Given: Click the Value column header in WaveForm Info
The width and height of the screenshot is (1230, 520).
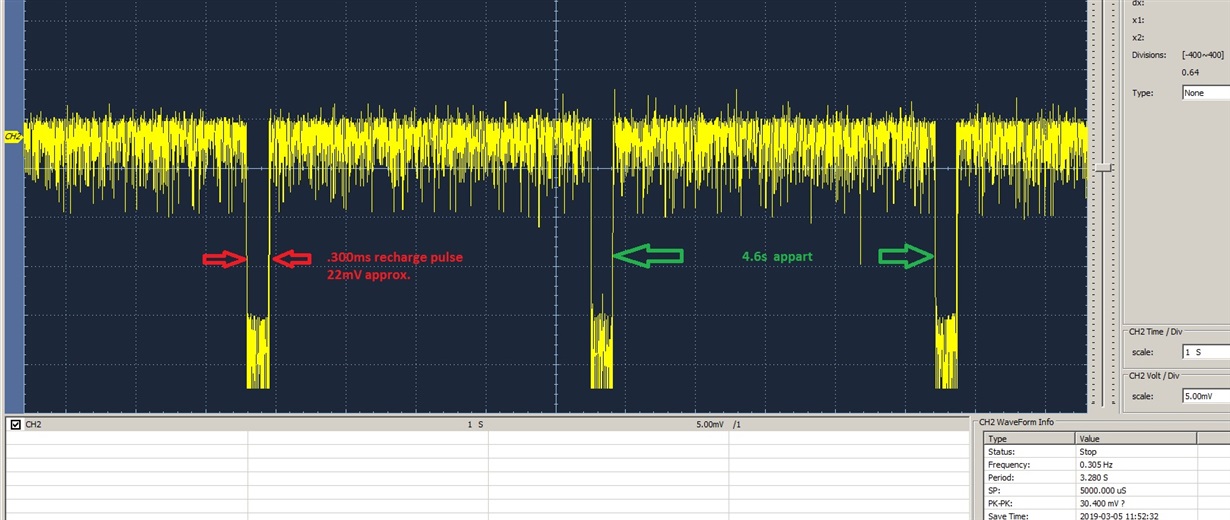Looking at the screenshot, I should pos(1136,438).
